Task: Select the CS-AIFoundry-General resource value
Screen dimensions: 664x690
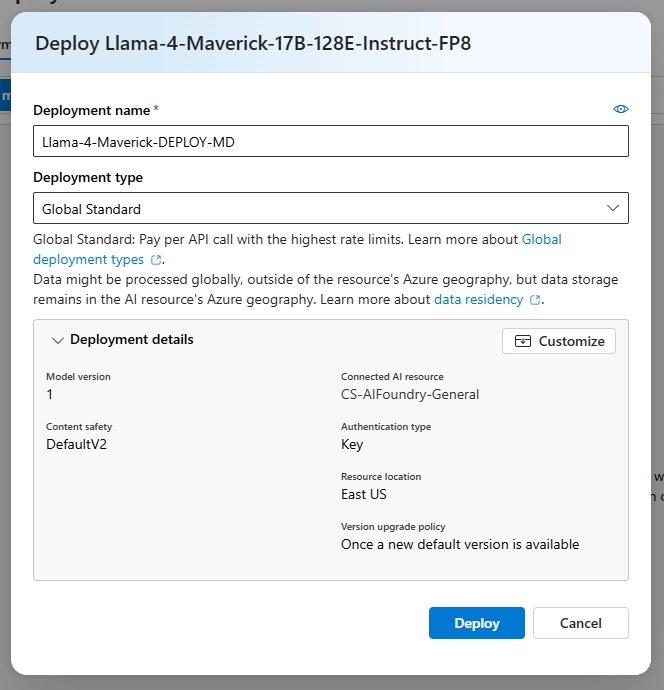Action: click(410, 394)
